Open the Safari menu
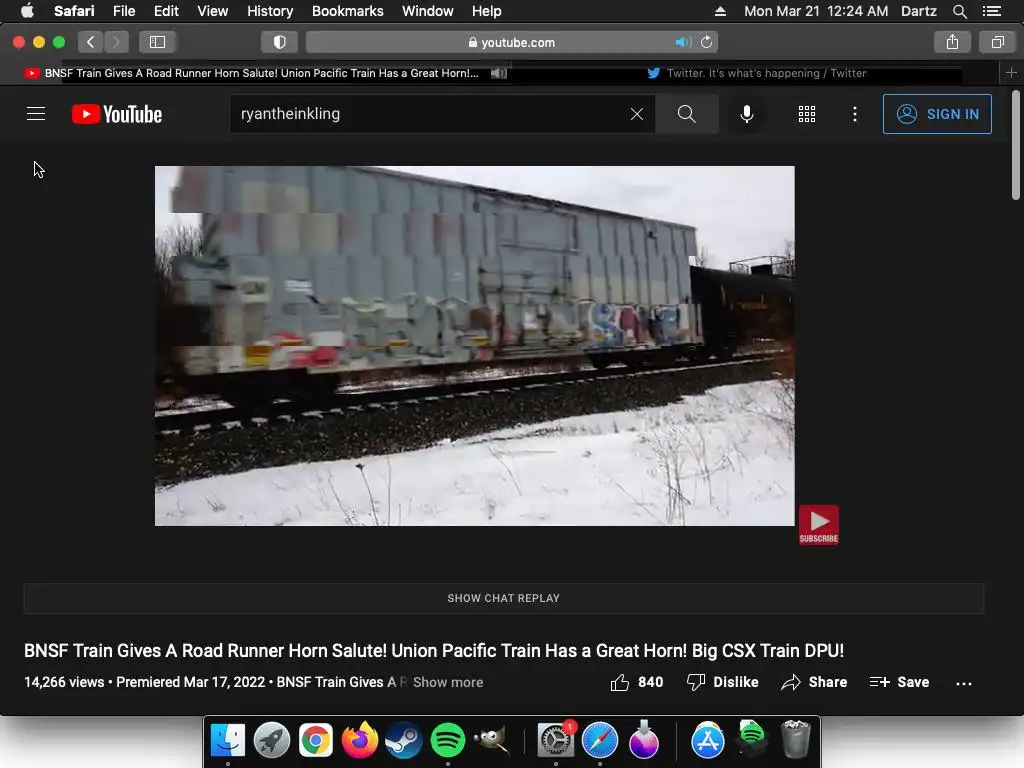 click(74, 11)
